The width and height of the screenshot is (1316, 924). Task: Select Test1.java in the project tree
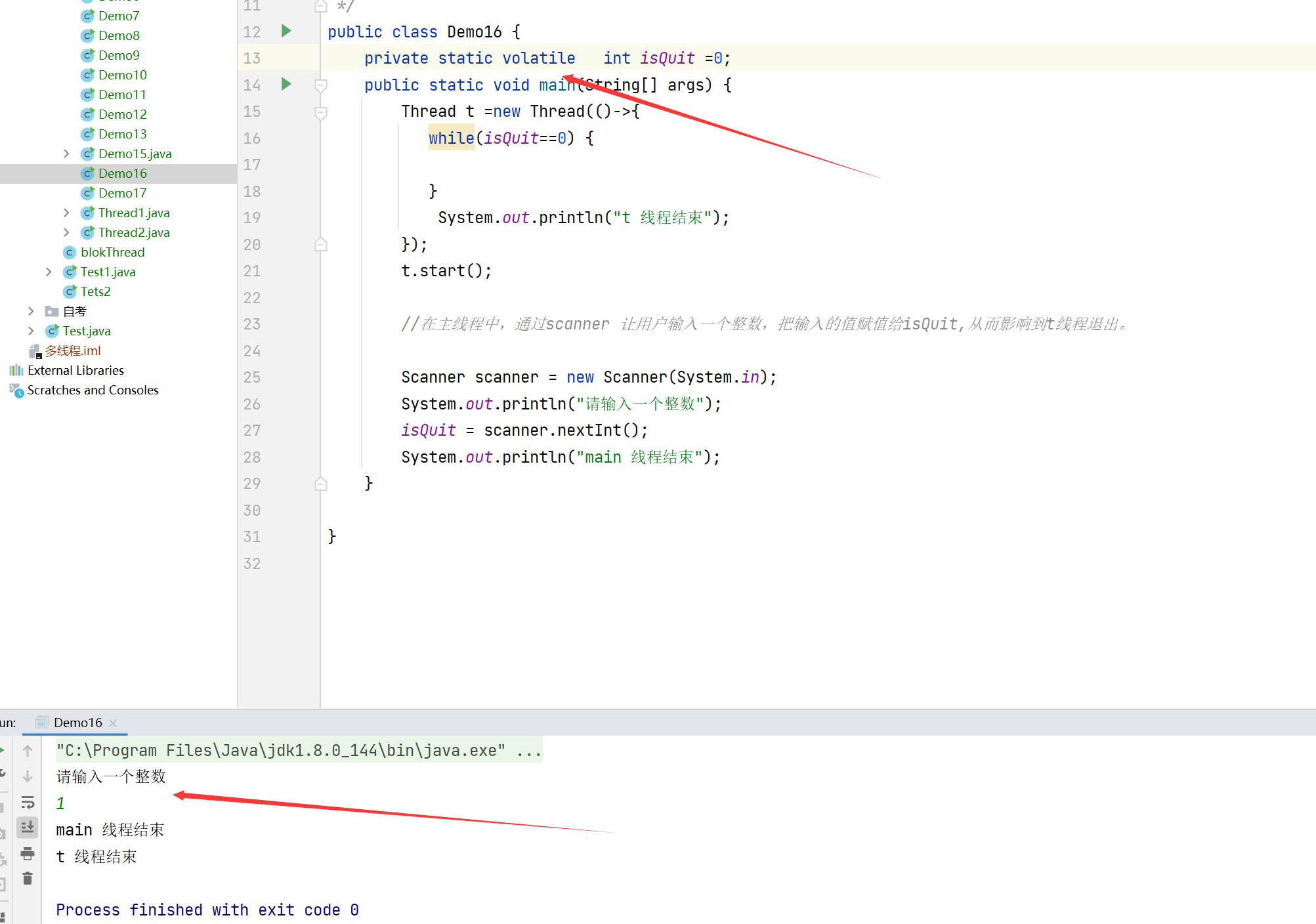click(x=108, y=272)
